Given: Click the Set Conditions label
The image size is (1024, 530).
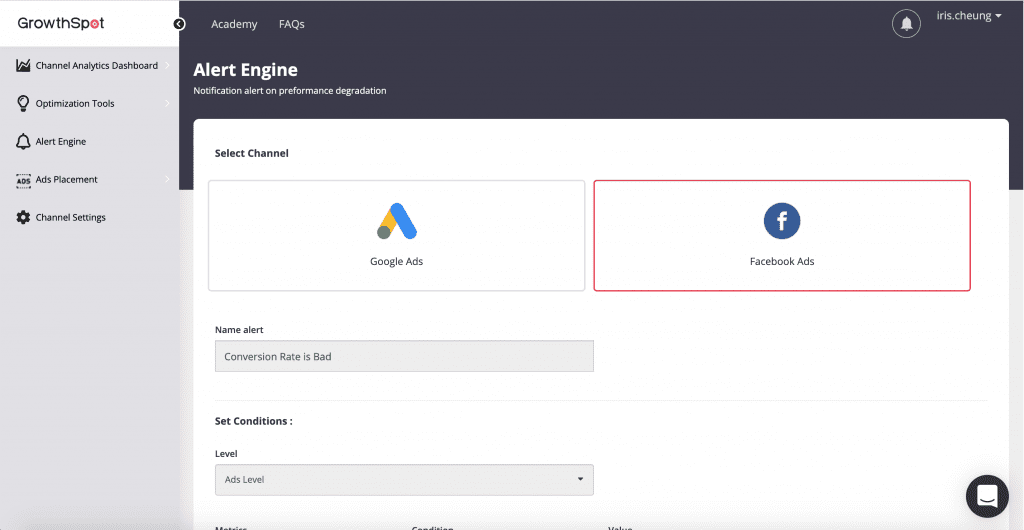Looking at the screenshot, I should point(253,421).
